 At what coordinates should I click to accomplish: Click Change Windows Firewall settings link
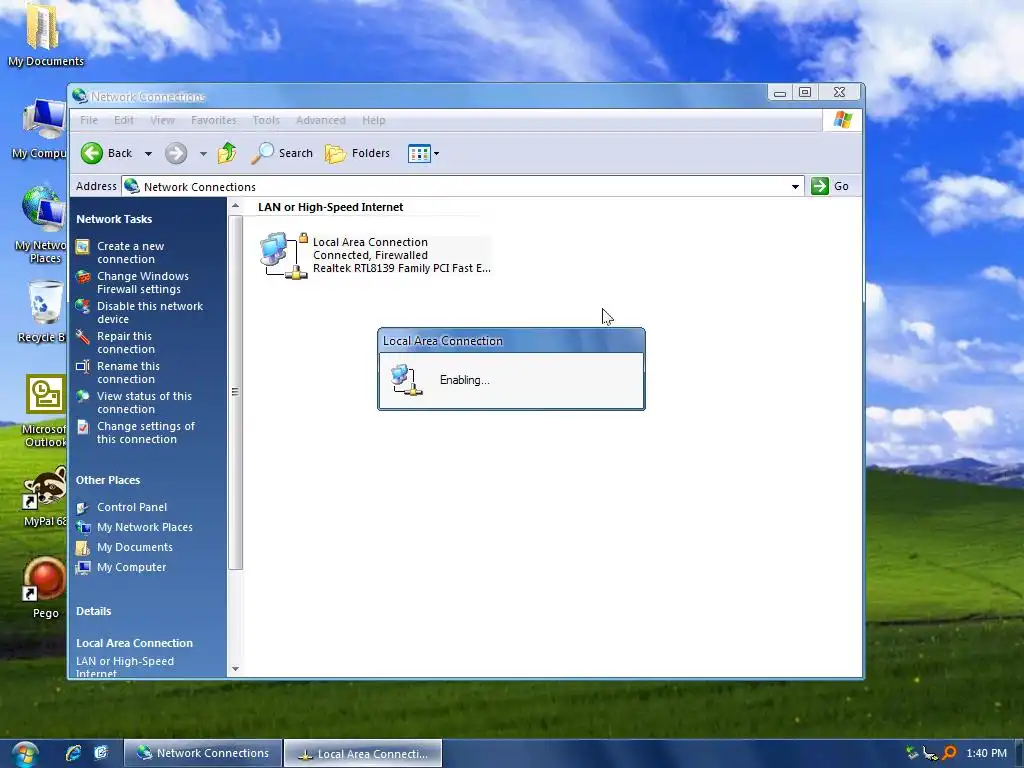tap(143, 283)
